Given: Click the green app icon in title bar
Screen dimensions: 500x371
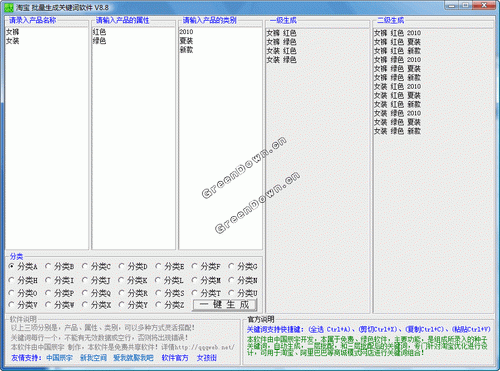Looking at the screenshot, I should coord(9,7).
